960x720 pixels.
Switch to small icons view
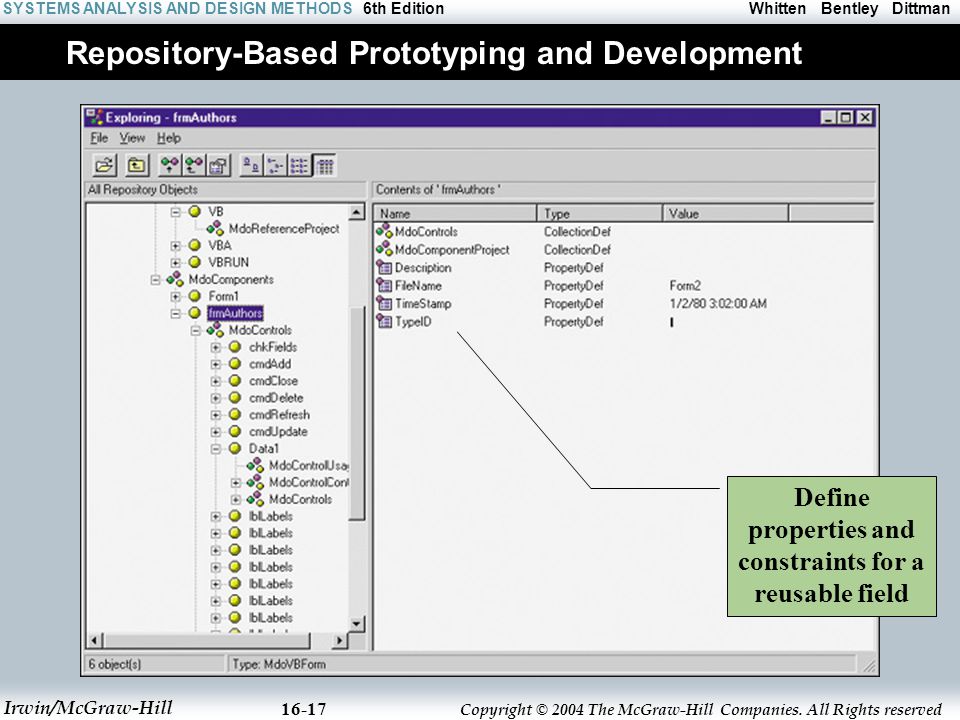coord(276,165)
